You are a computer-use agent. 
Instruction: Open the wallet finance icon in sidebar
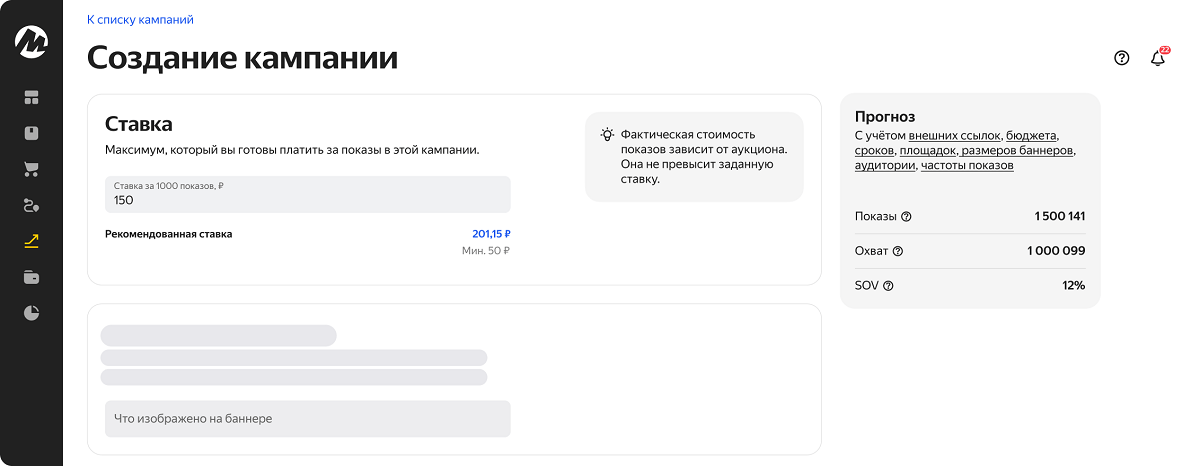[x=31, y=277]
